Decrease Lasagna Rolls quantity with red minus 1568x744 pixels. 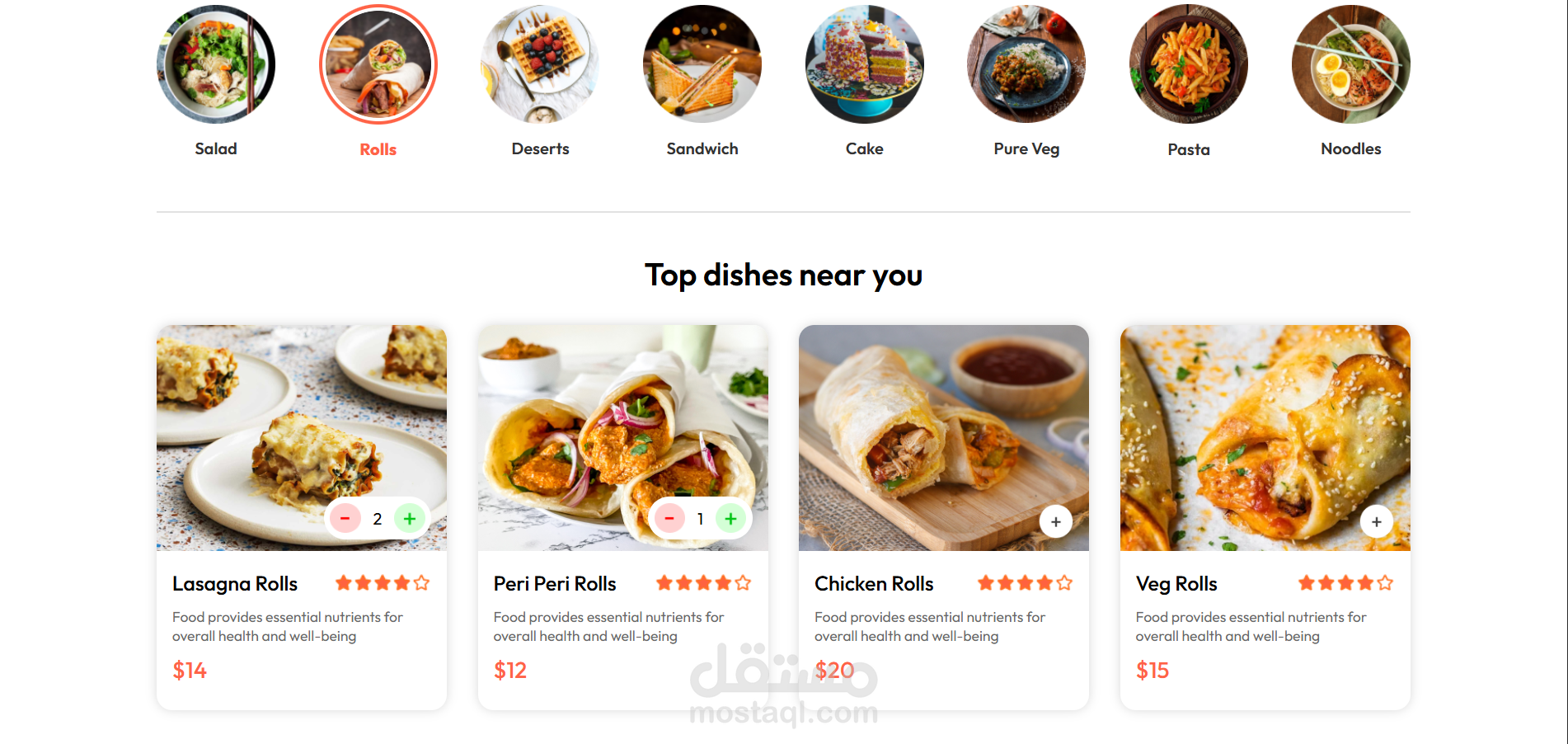coord(345,519)
